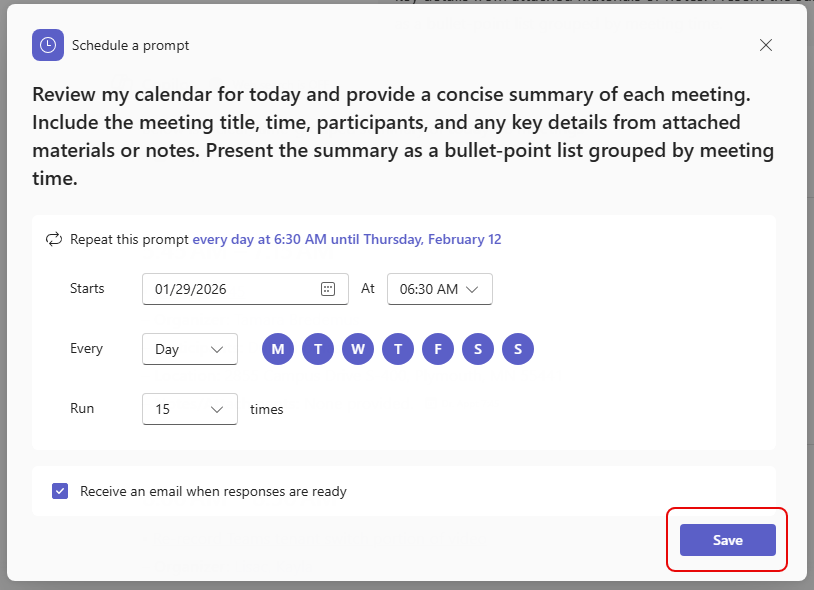Open the Every Day frequency dropdown
This screenshot has width=814, height=590.
190,349
